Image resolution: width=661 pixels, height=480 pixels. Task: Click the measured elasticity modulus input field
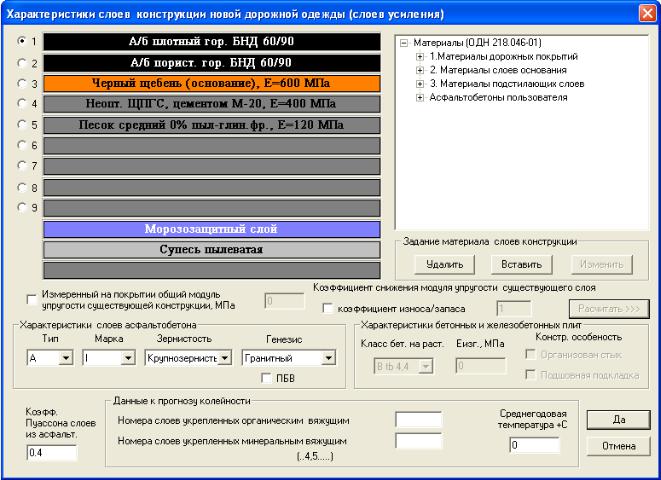coord(284,301)
